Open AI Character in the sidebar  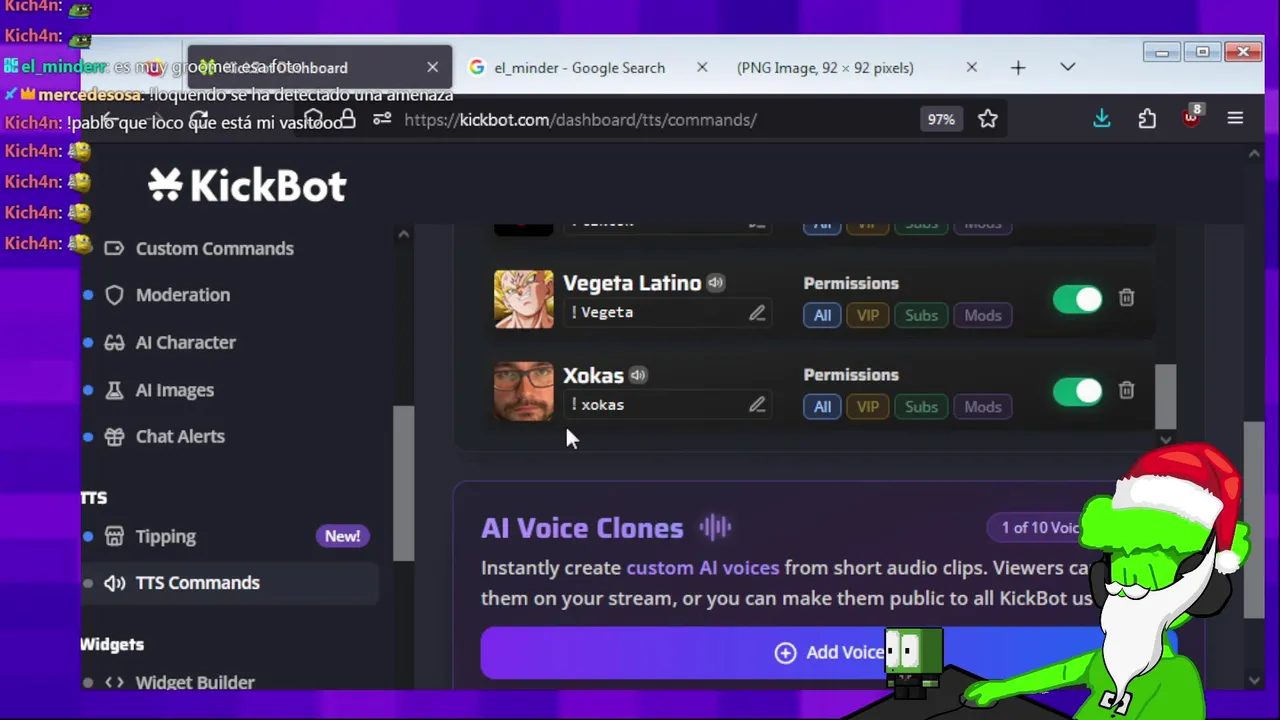[x=186, y=342]
